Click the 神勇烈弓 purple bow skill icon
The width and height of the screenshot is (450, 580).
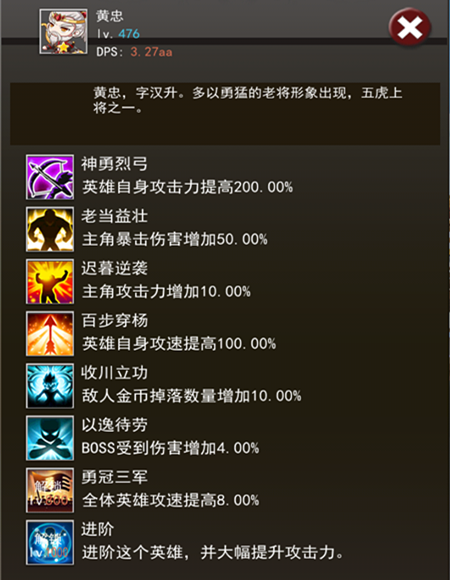coord(50,177)
